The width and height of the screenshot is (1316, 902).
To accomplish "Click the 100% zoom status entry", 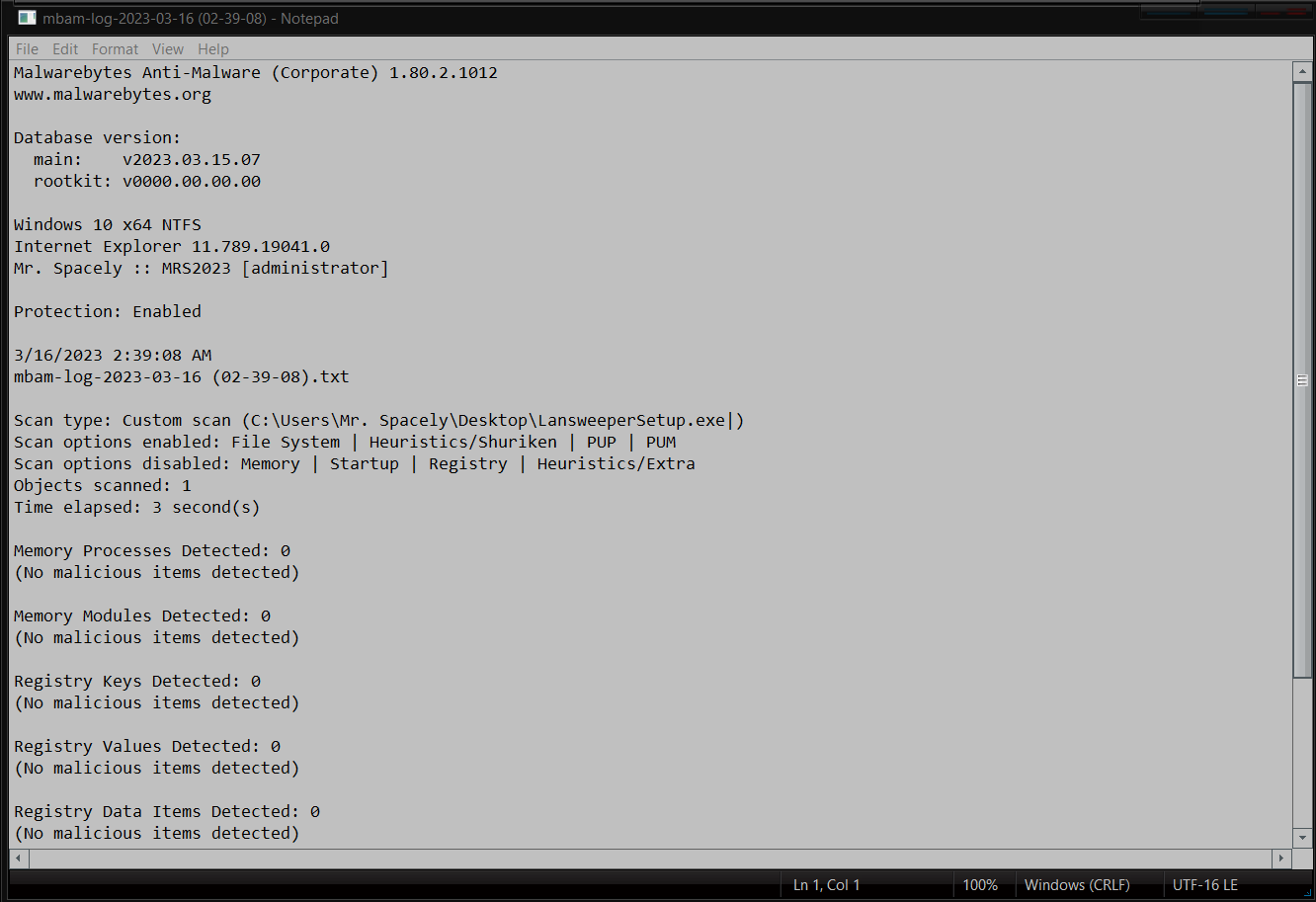I will [x=980, y=885].
